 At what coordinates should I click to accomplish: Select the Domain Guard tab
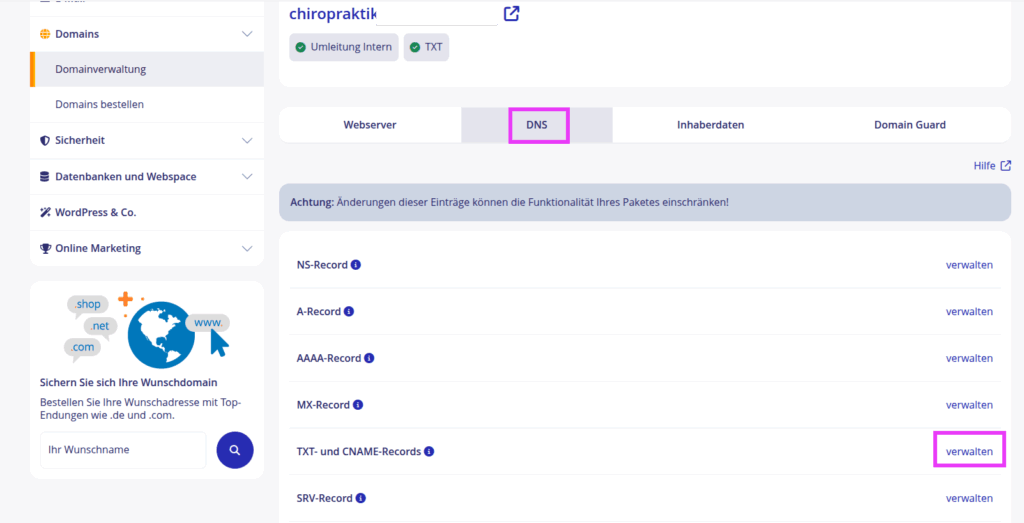tap(909, 125)
